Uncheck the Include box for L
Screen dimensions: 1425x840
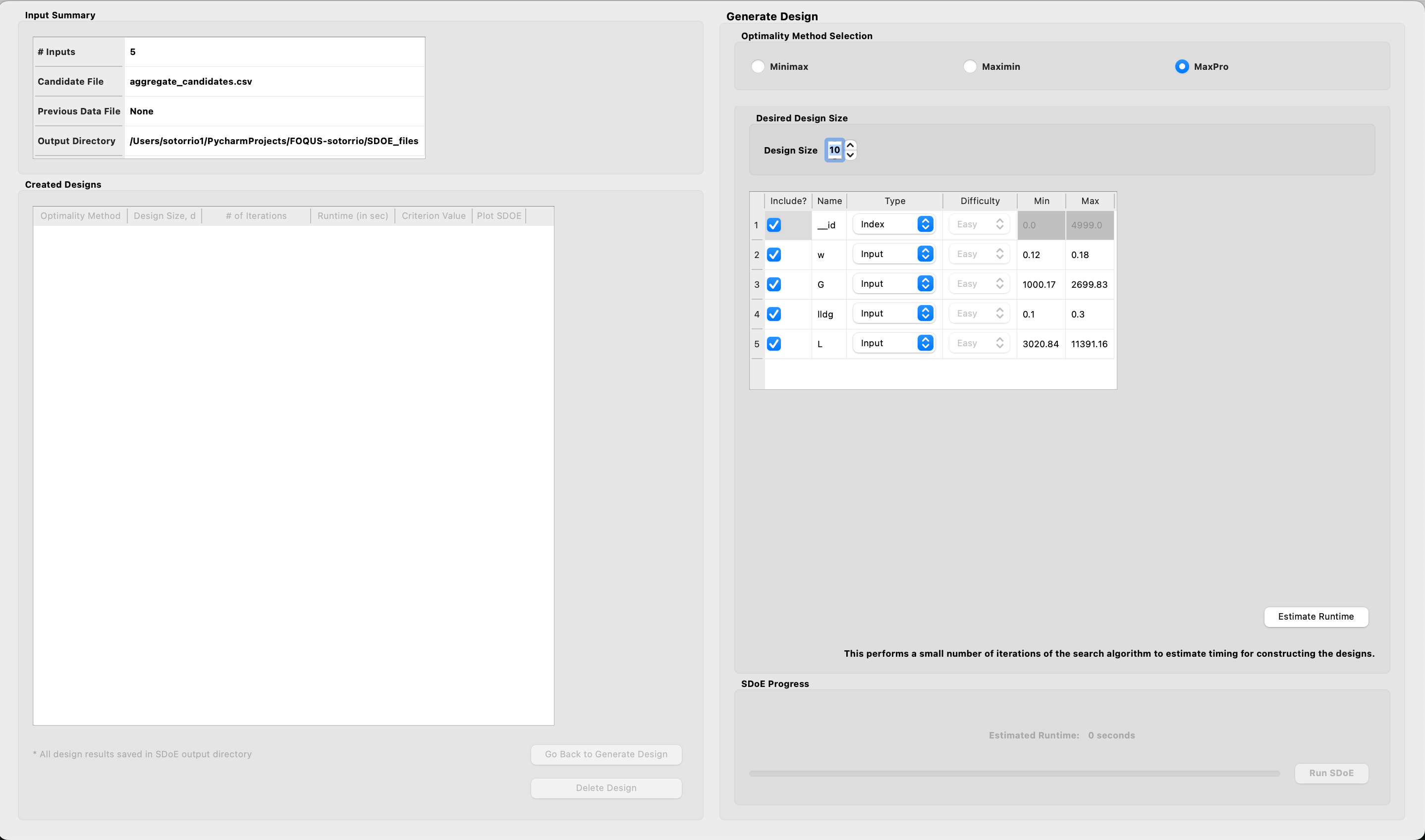tap(774, 344)
